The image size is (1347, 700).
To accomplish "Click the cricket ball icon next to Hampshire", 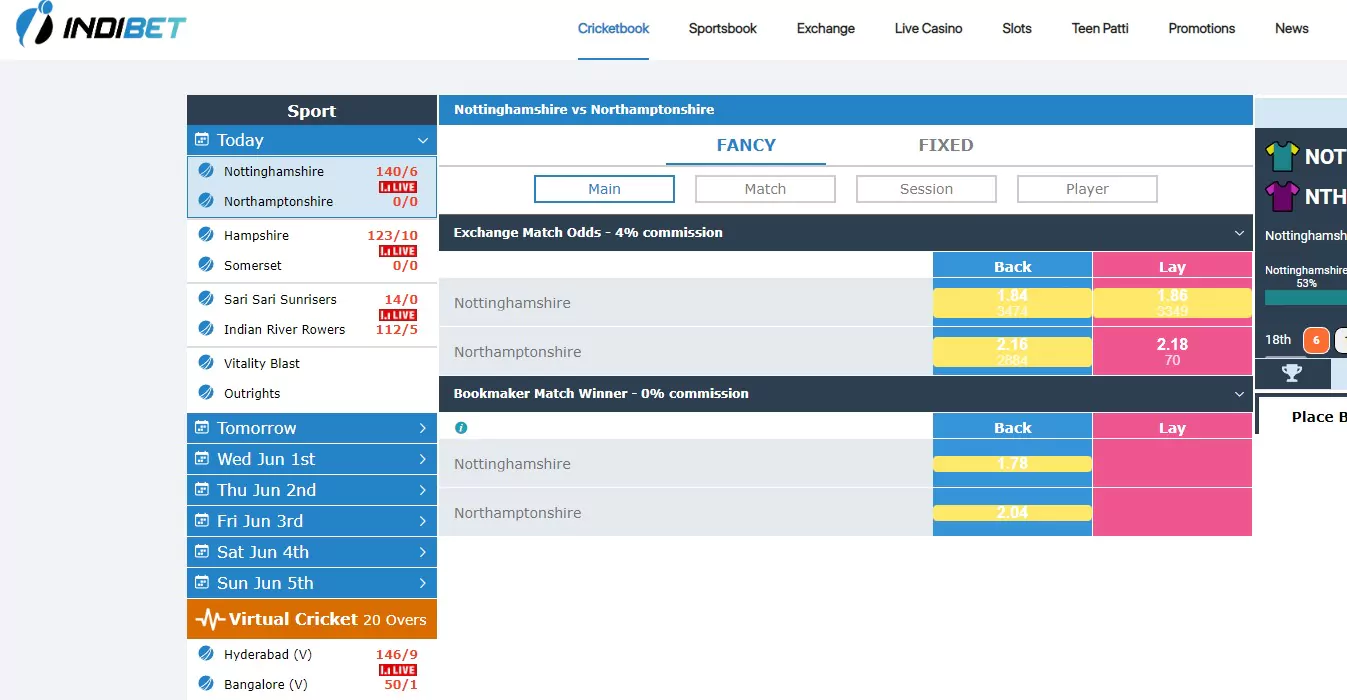I will click(x=206, y=235).
